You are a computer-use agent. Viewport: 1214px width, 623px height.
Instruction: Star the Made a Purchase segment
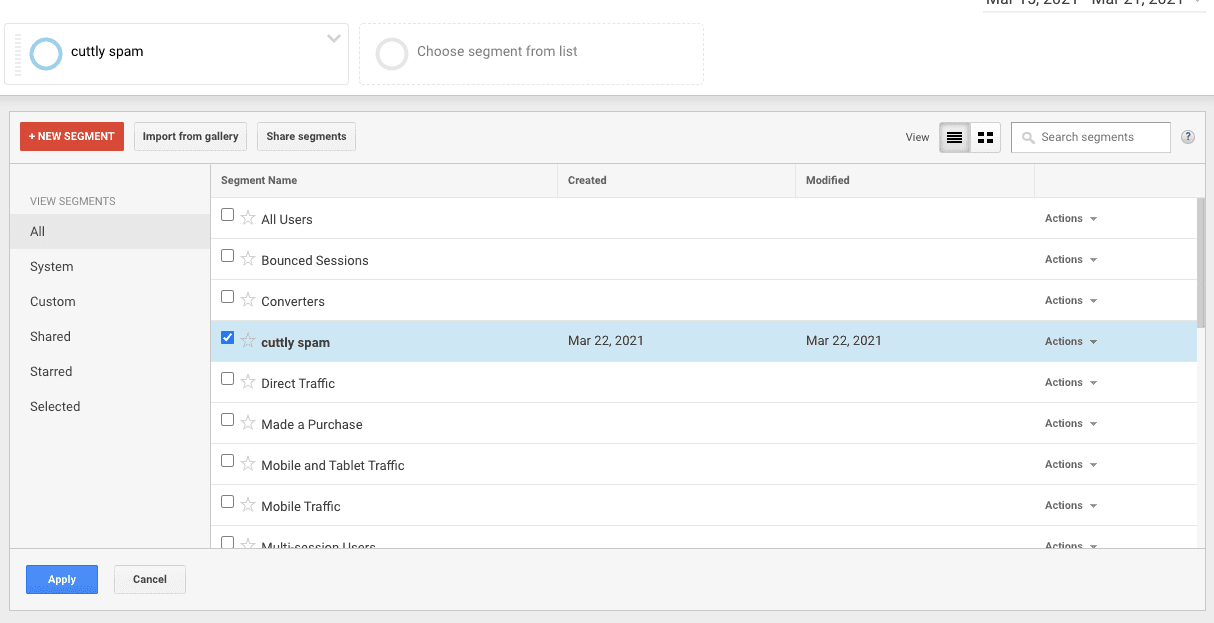click(248, 422)
